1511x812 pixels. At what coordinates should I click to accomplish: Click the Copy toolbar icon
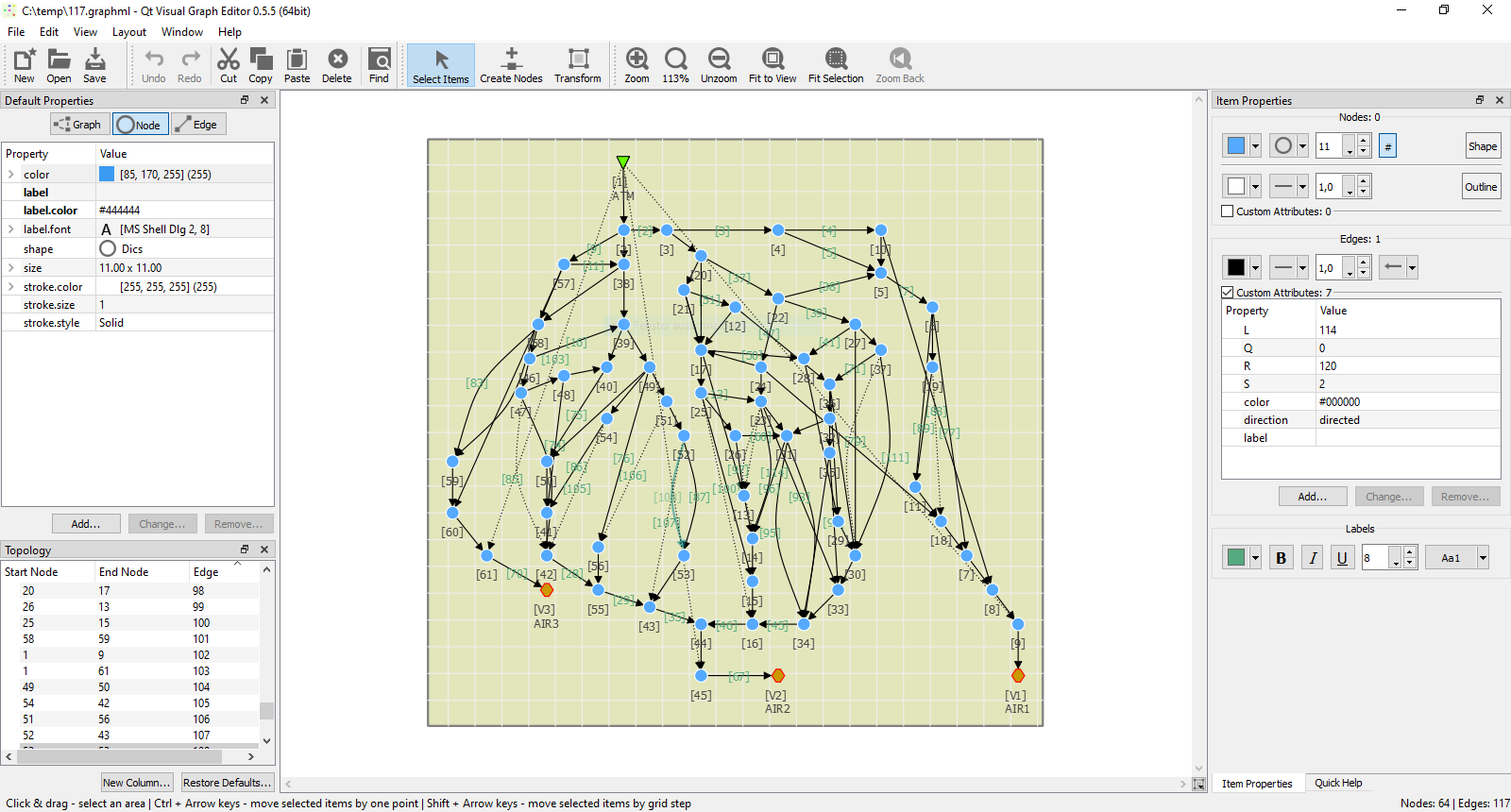click(x=261, y=66)
